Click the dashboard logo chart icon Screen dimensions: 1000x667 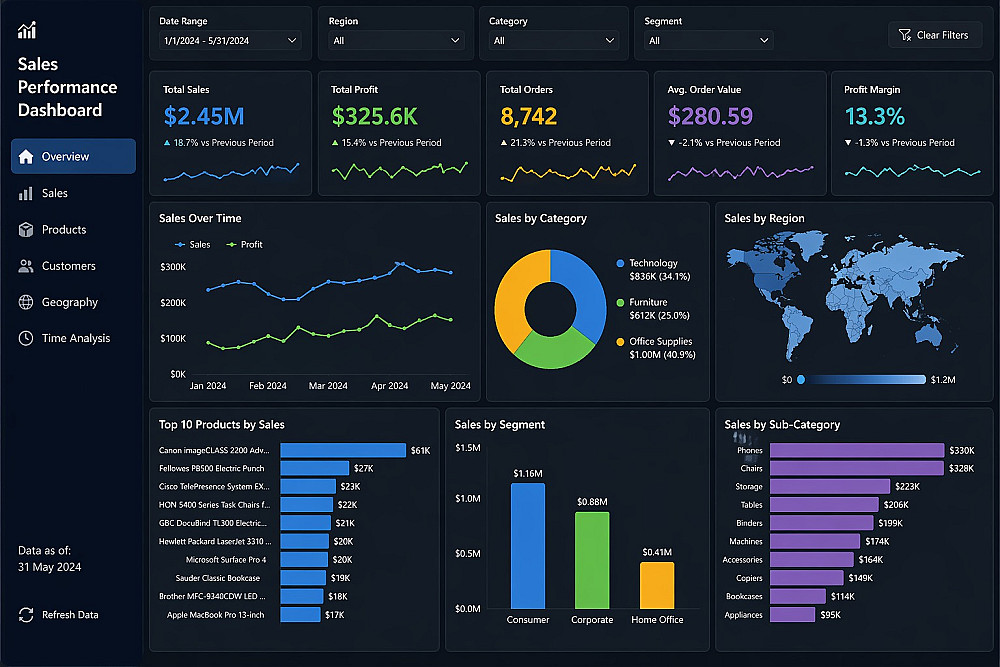(x=27, y=30)
